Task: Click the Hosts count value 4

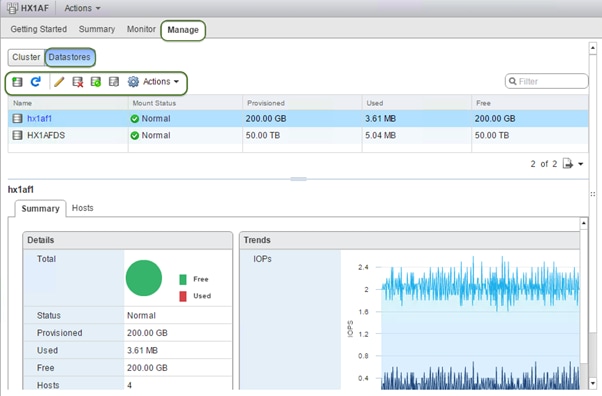Action: point(129,385)
